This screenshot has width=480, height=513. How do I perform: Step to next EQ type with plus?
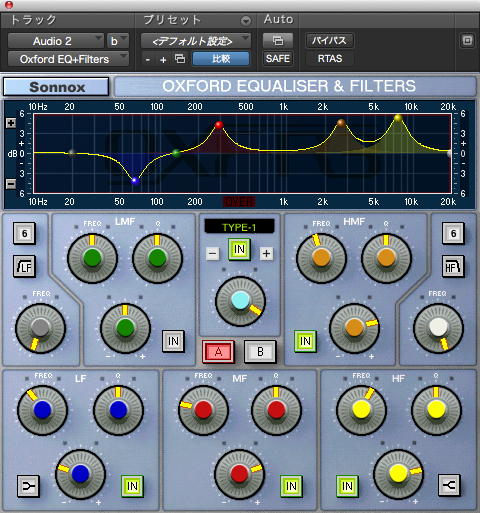[x=266, y=254]
